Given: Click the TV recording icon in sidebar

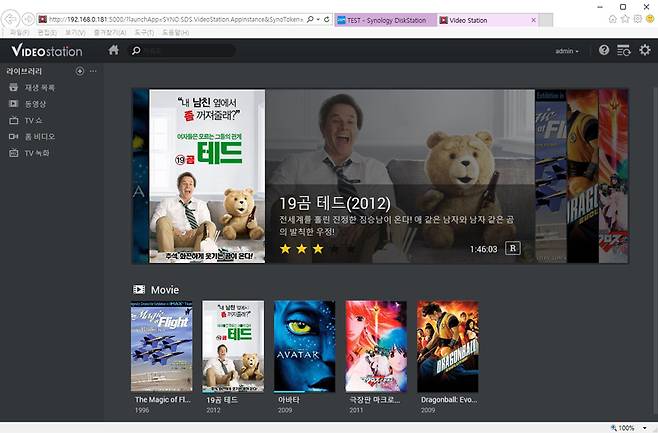Looking at the screenshot, I should [13, 153].
